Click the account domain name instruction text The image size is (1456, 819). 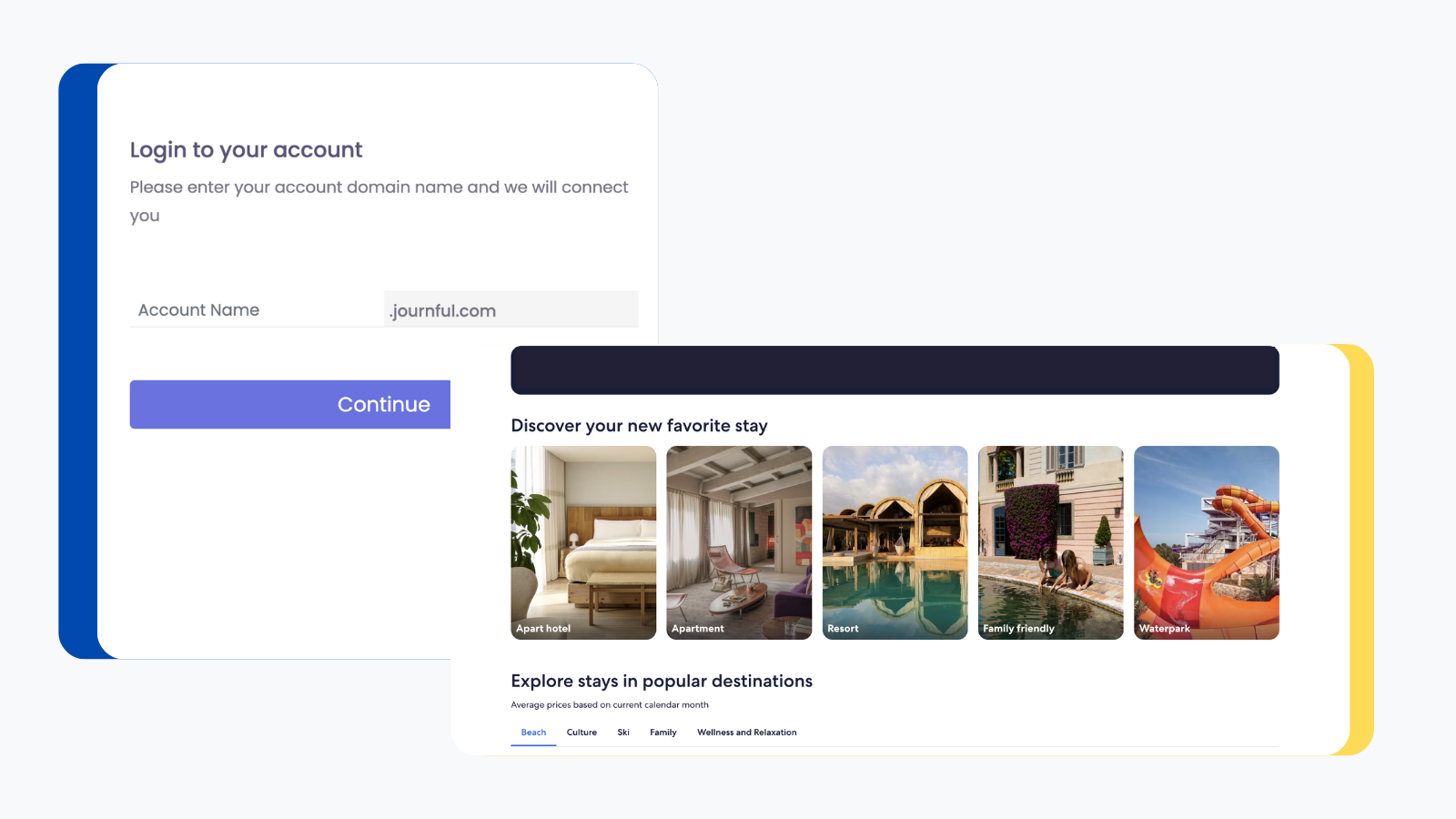click(379, 201)
